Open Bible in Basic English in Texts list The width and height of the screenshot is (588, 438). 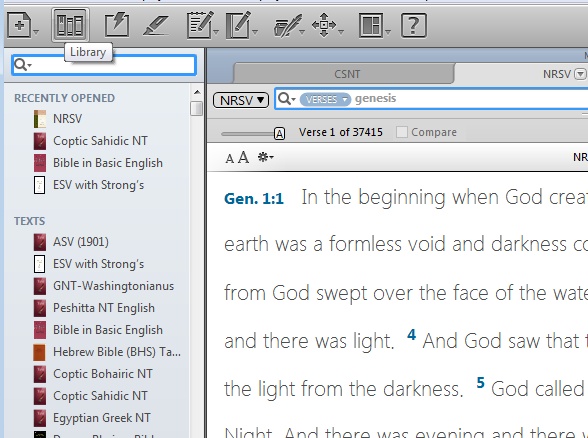(108, 330)
